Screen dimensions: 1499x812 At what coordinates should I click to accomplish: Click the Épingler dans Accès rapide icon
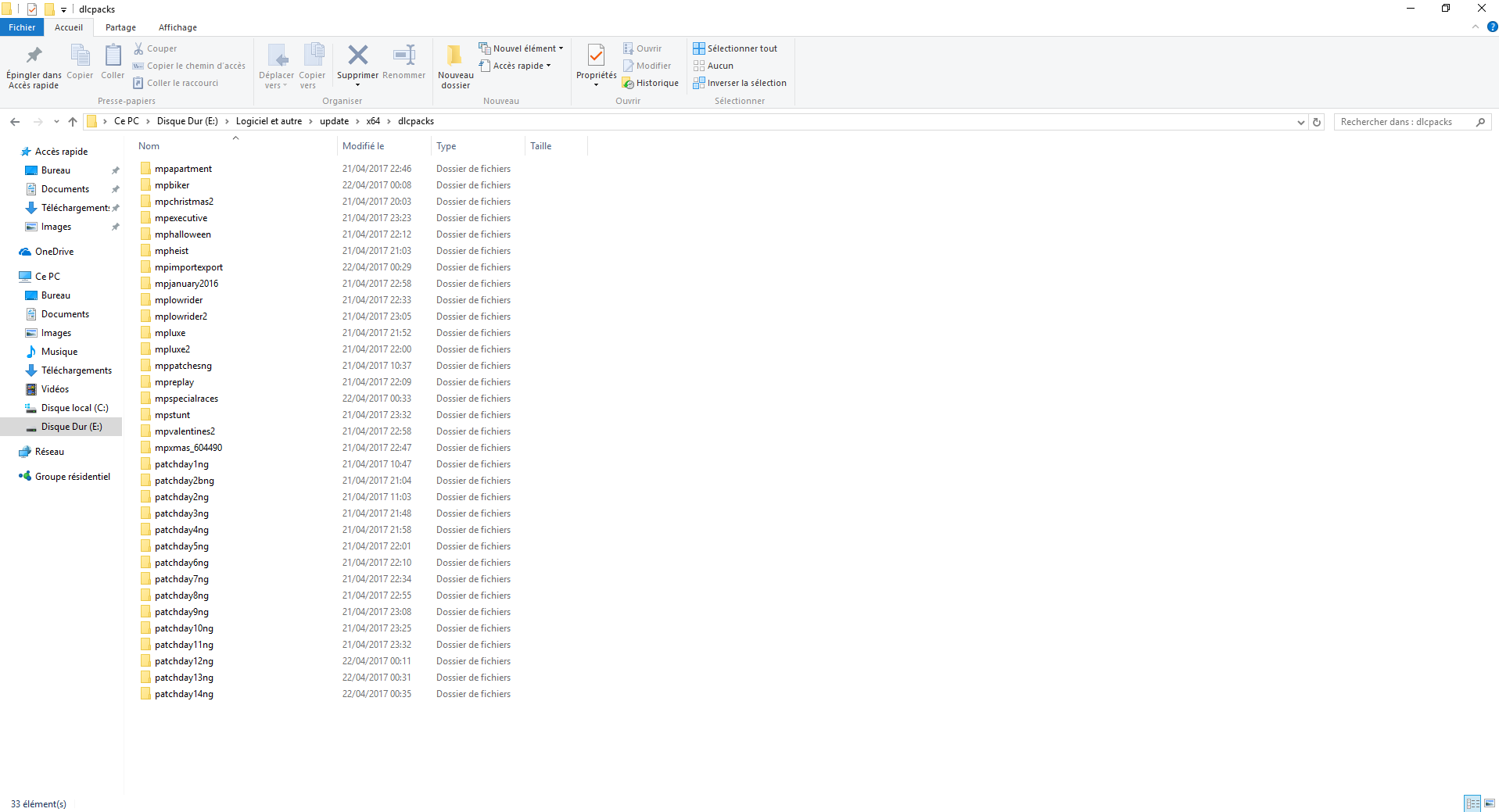tap(33, 55)
